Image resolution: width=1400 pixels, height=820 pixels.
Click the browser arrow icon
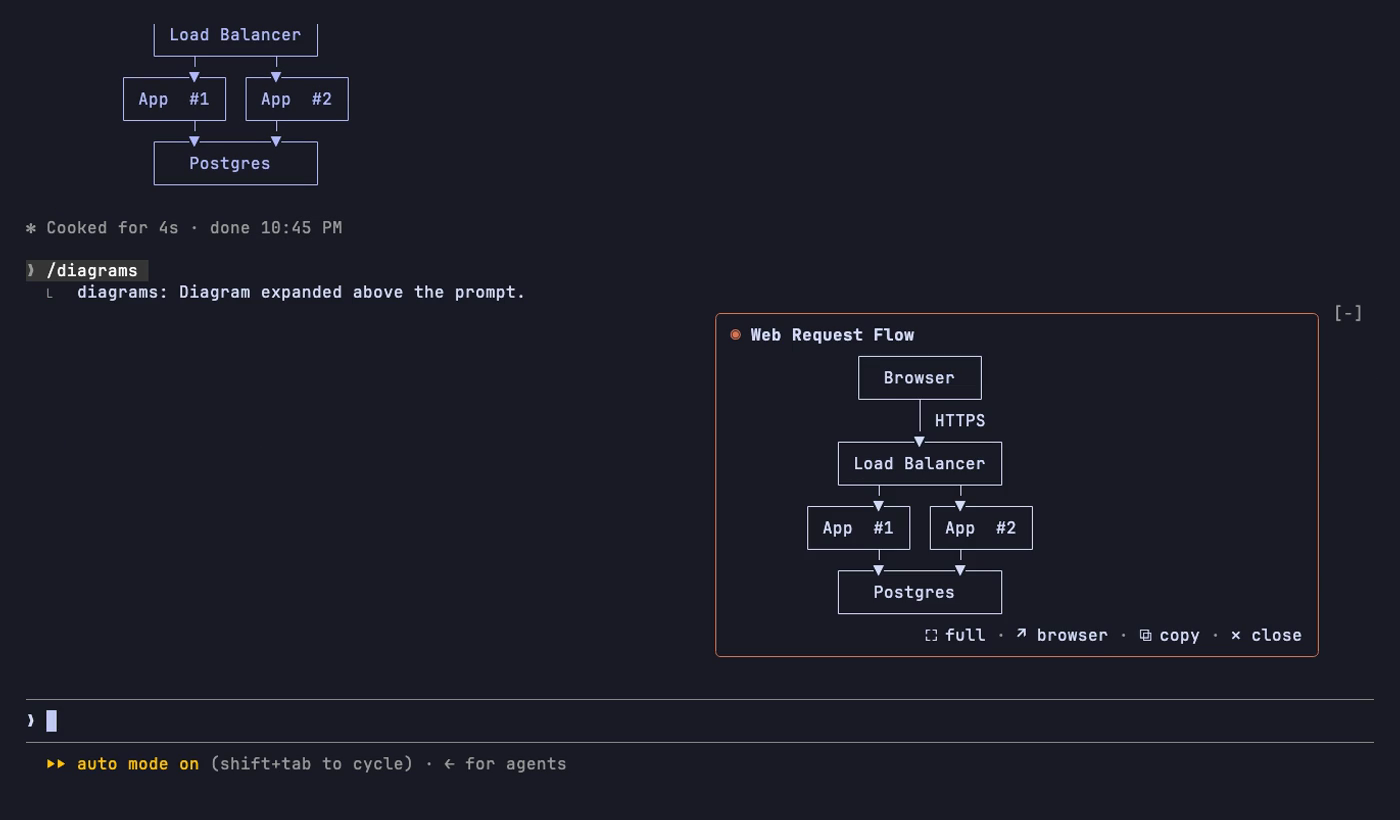tap(1021, 634)
